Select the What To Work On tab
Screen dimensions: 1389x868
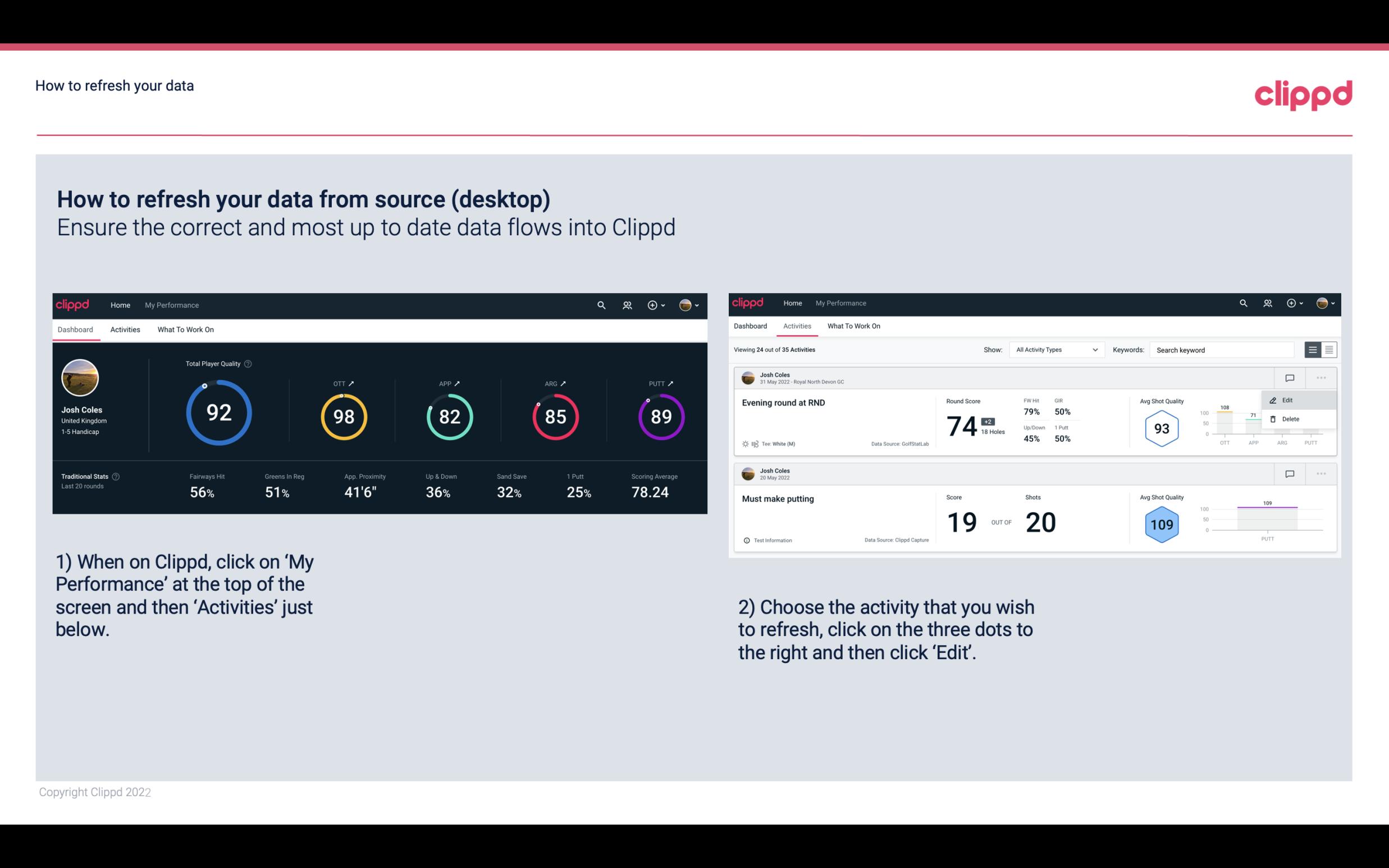[185, 329]
